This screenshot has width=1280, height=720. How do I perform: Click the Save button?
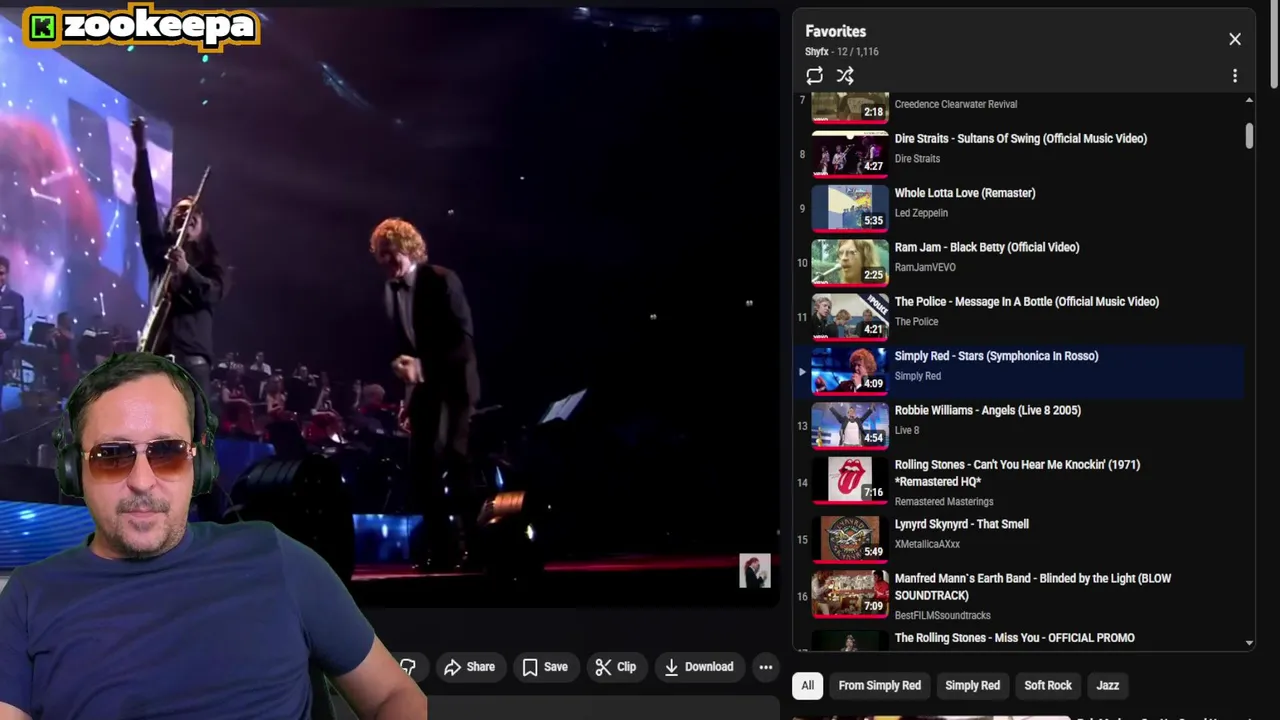coord(545,667)
